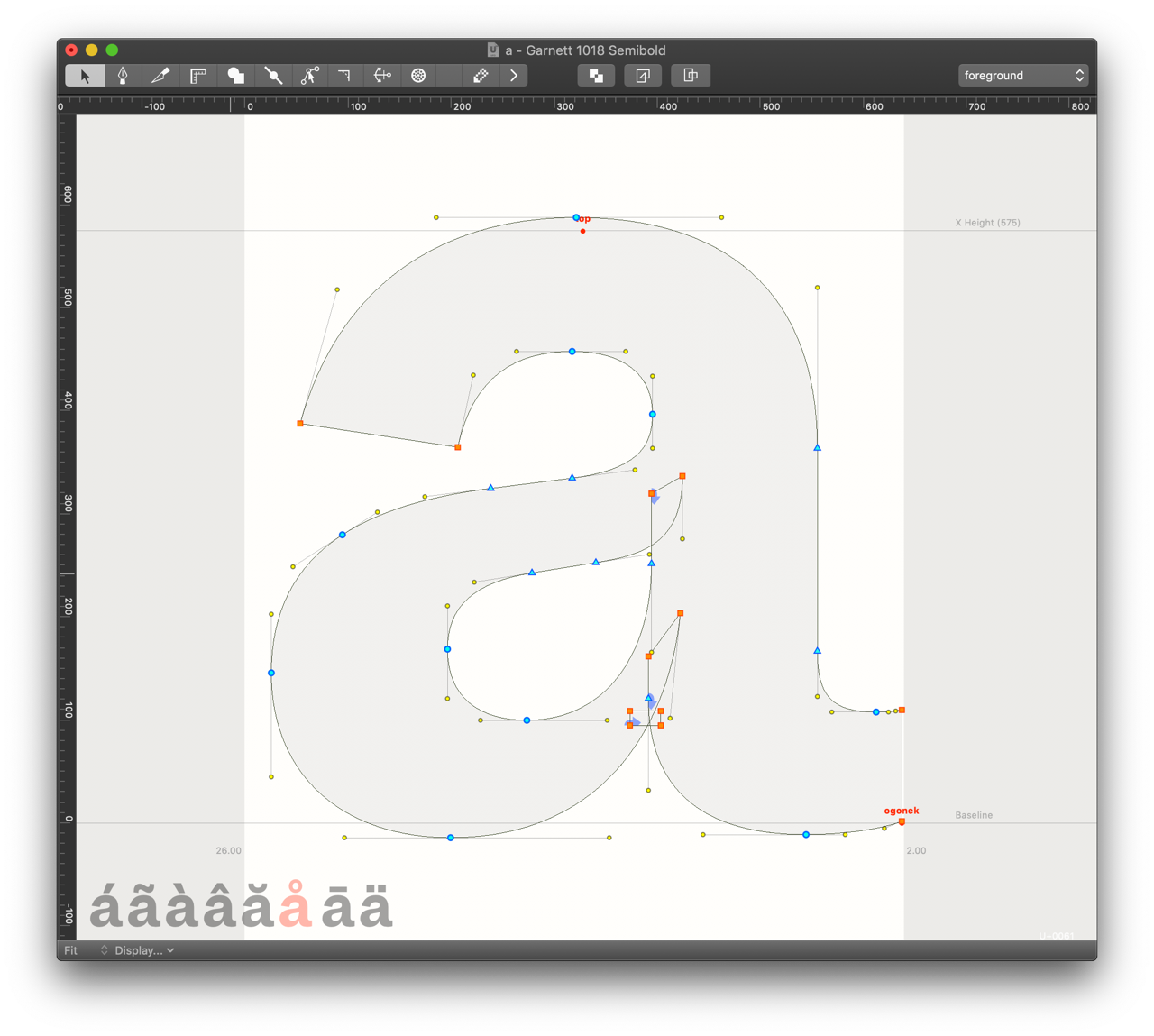Select the atilde (ã) preview glyph

coord(144,906)
